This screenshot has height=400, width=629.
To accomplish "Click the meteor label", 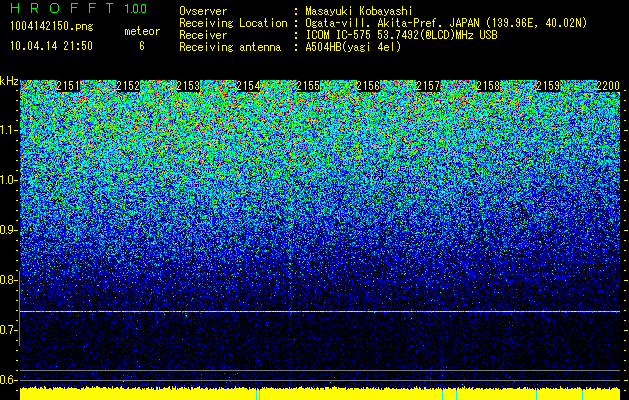I will (142, 31).
